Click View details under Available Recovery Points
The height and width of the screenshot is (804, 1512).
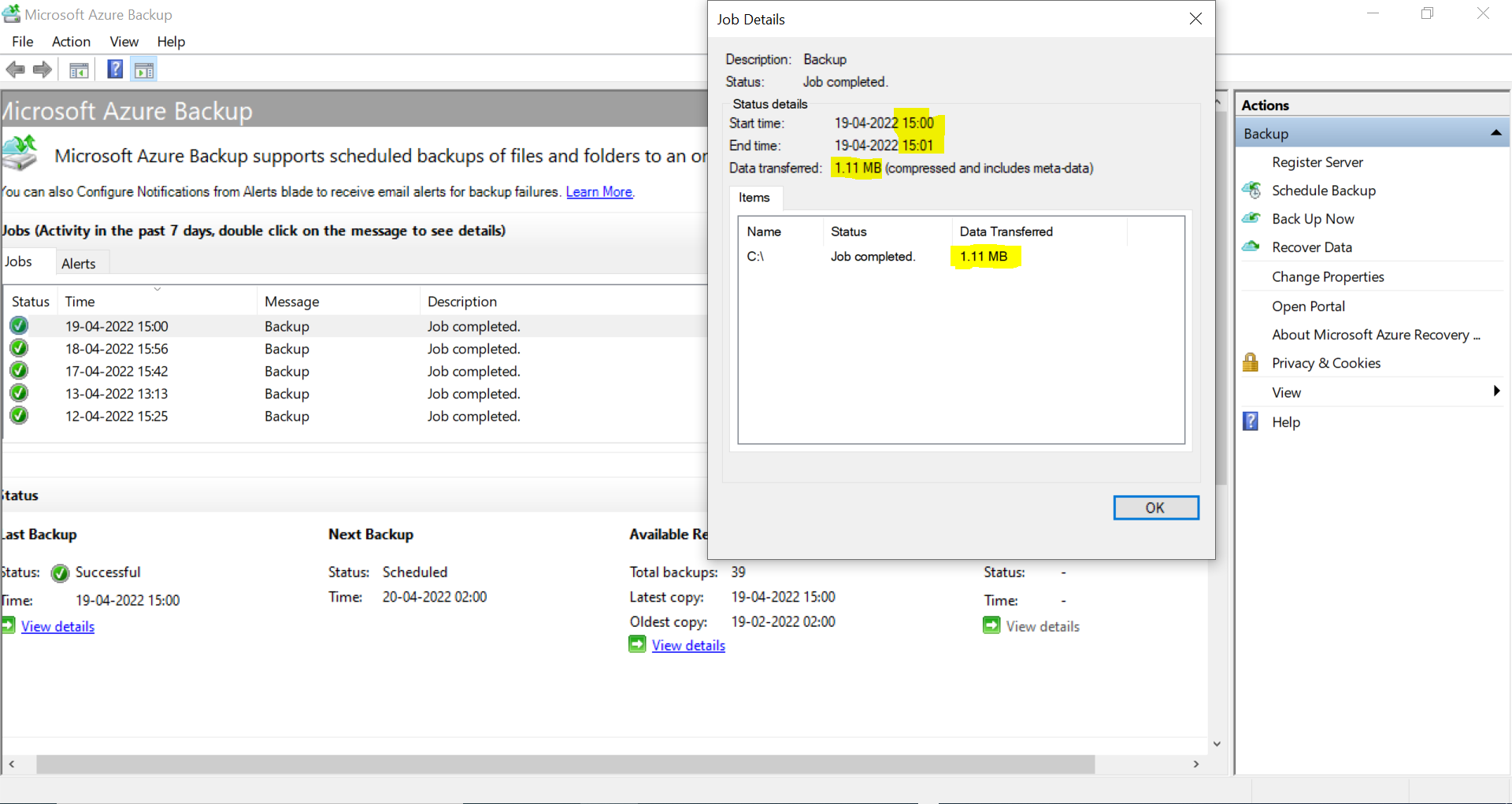(688, 646)
